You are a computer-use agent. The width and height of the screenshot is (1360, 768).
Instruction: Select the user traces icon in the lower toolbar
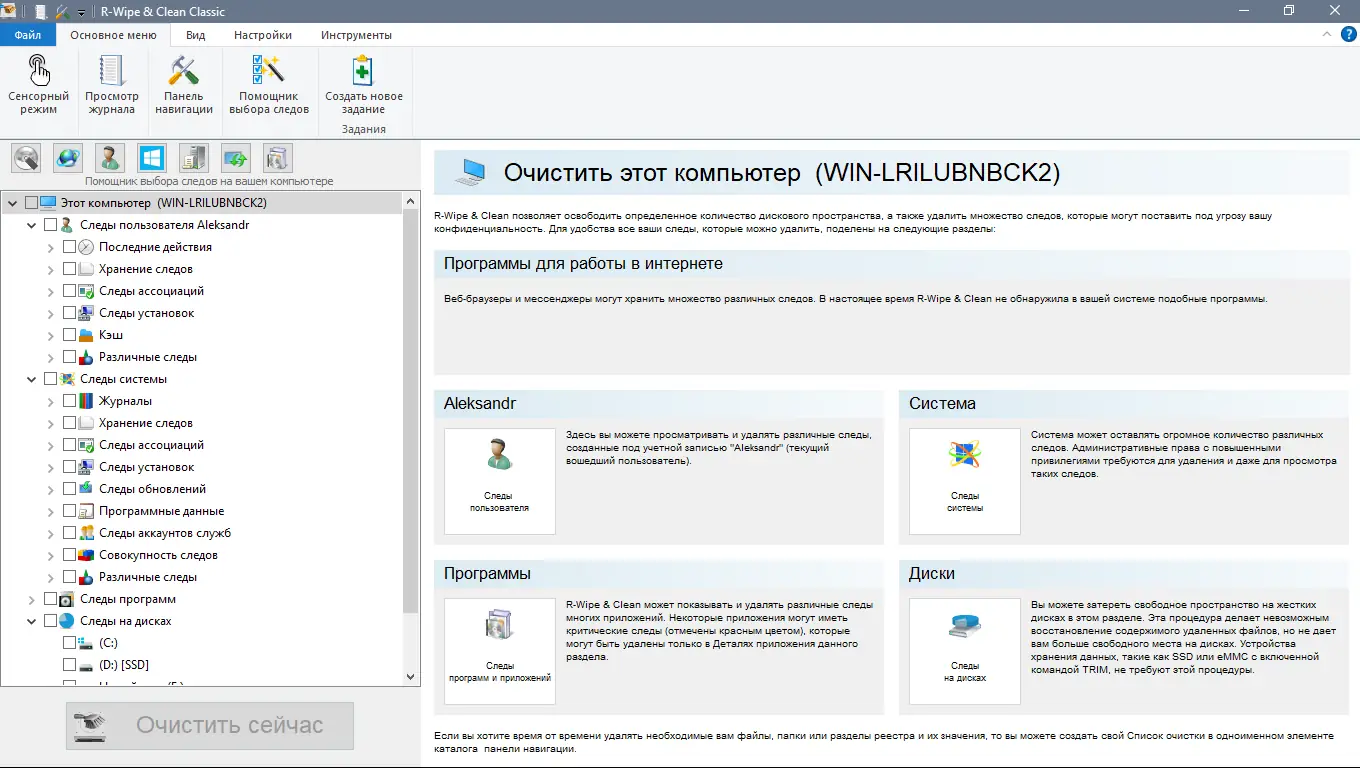[109, 158]
